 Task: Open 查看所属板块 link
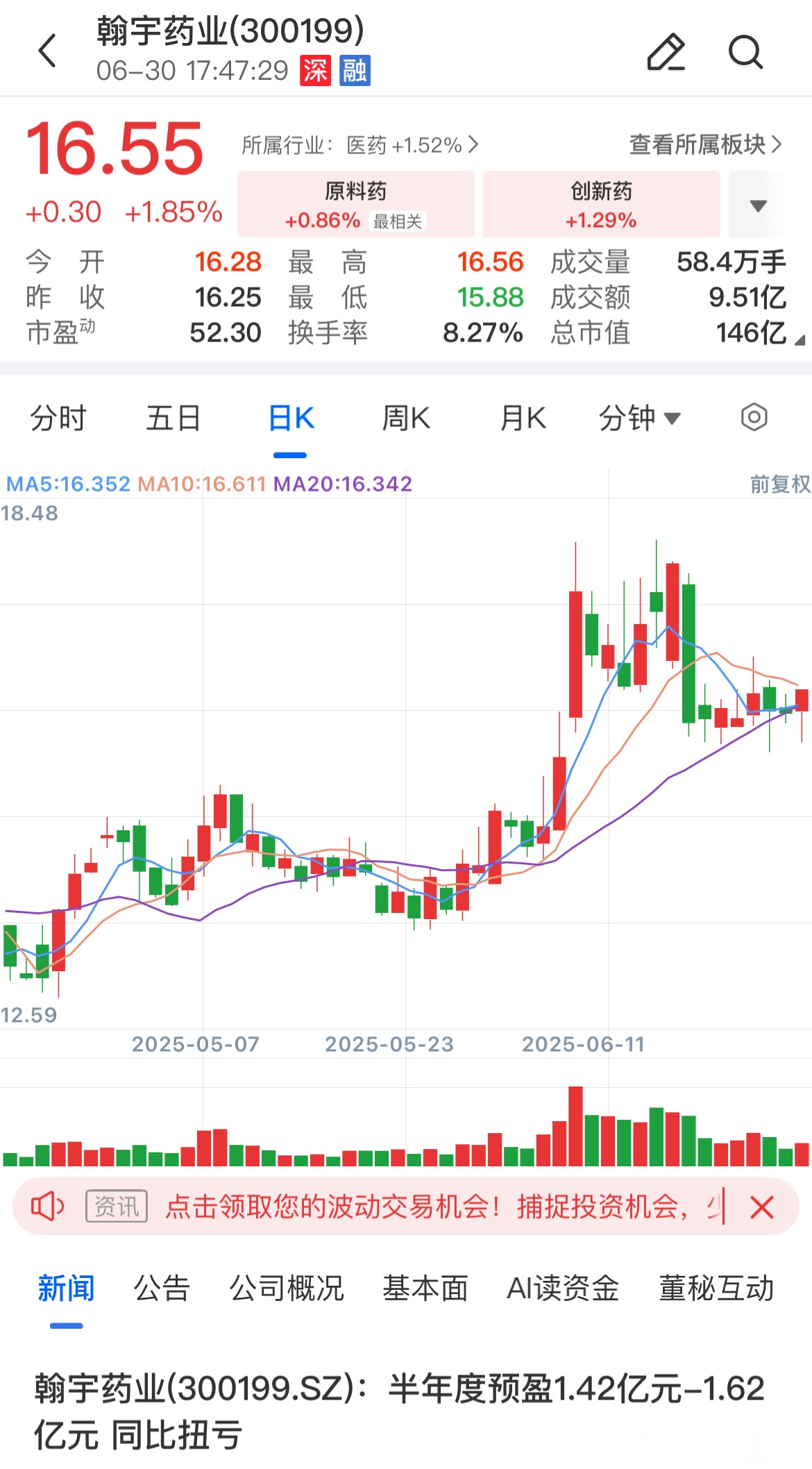pos(705,144)
